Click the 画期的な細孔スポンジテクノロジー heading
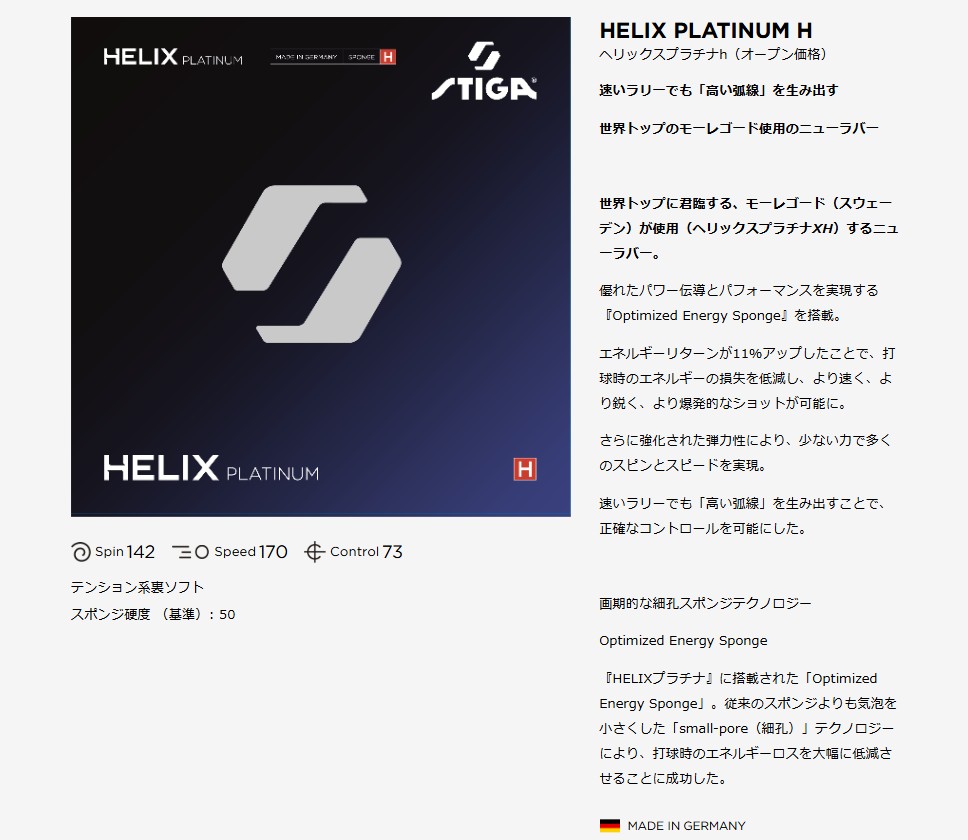Image resolution: width=968 pixels, height=840 pixels. pyautogui.click(x=705, y=603)
